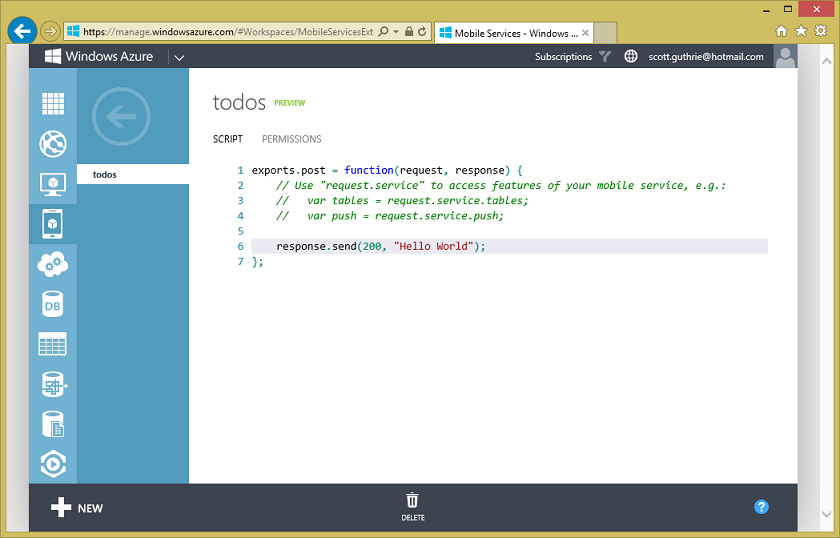
Task: Click the 'var tables' comment line
Action: pyautogui.click(x=402, y=200)
